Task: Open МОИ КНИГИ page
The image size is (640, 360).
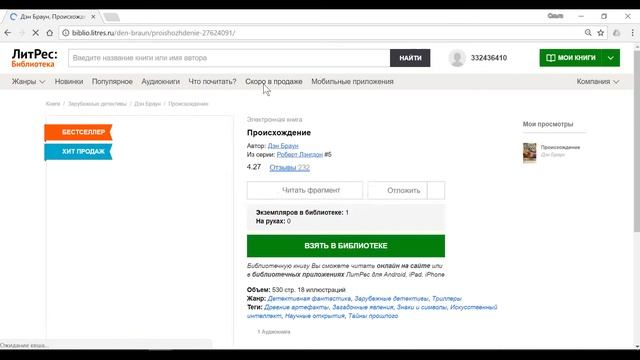Action: coord(571,58)
